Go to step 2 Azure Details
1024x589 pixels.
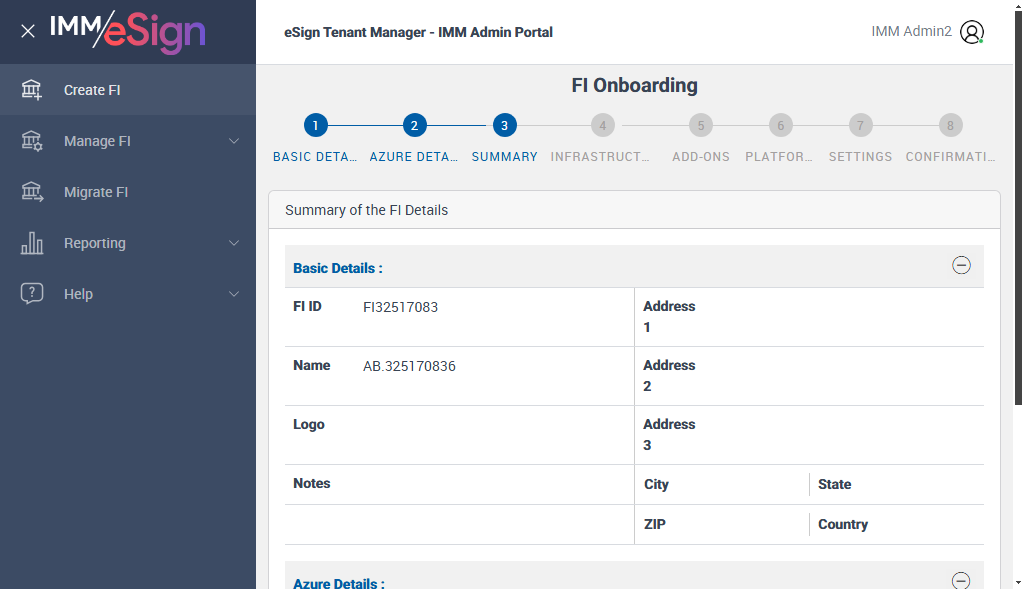(x=414, y=126)
